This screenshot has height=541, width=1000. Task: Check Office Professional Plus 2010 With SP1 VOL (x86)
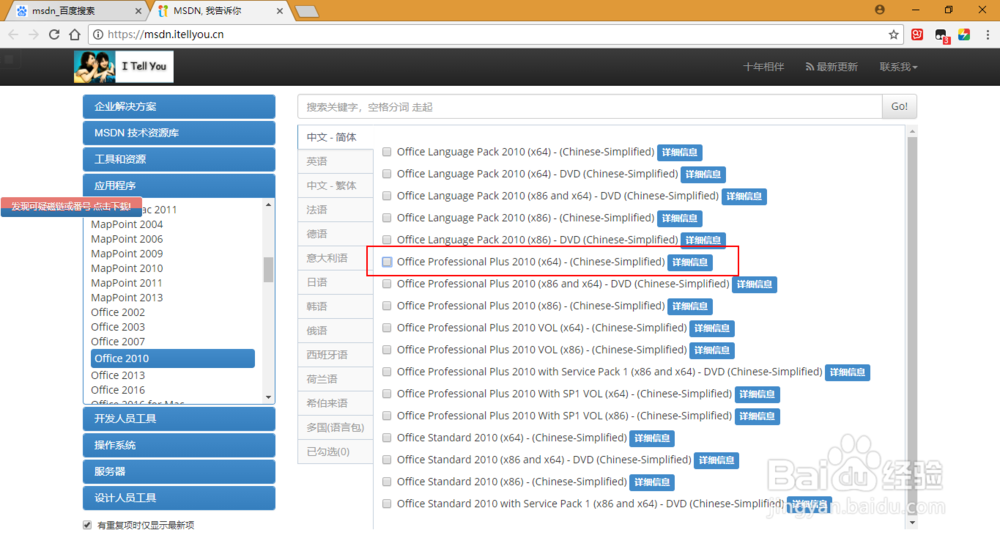[386, 416]
